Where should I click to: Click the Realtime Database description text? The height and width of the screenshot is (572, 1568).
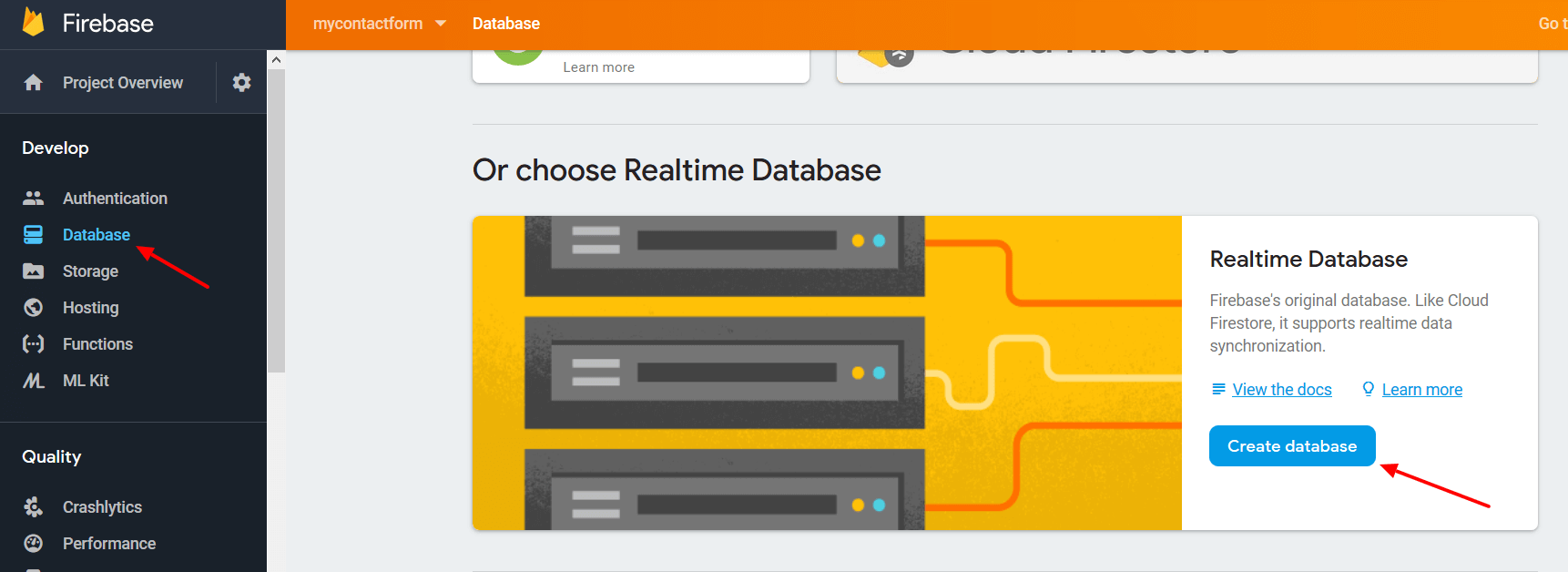(x=1349, y=323)
